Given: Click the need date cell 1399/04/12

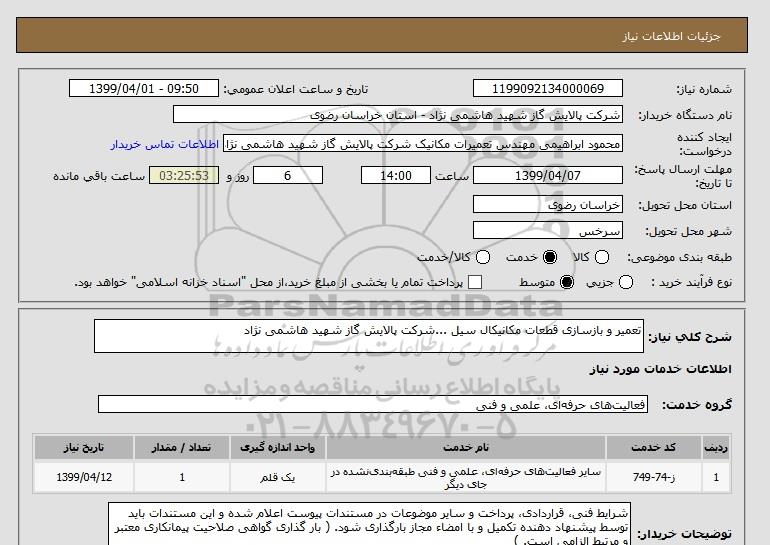Looking at the screenshot, I should [x=84, y=477].
